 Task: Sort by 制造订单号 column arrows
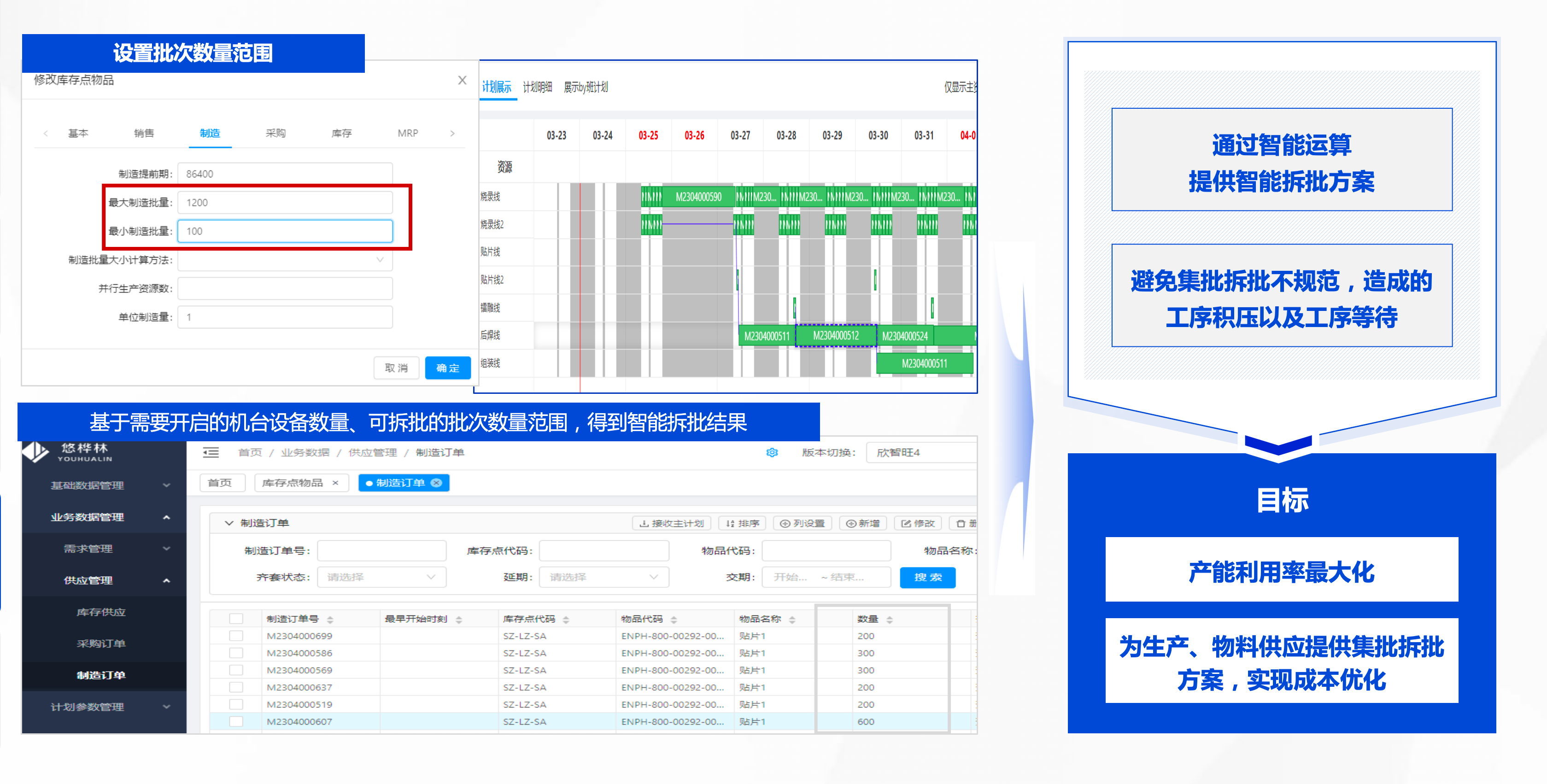(x=330, y=620)
